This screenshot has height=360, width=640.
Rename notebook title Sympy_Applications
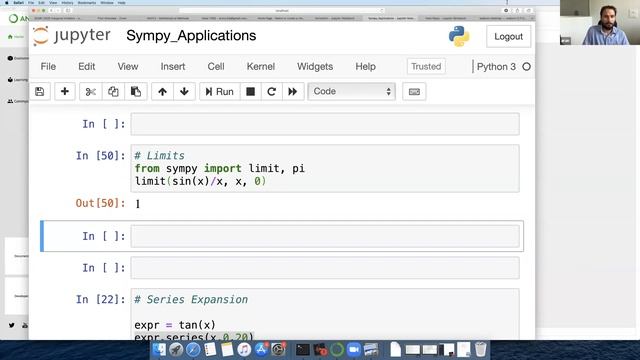[191, 36]
